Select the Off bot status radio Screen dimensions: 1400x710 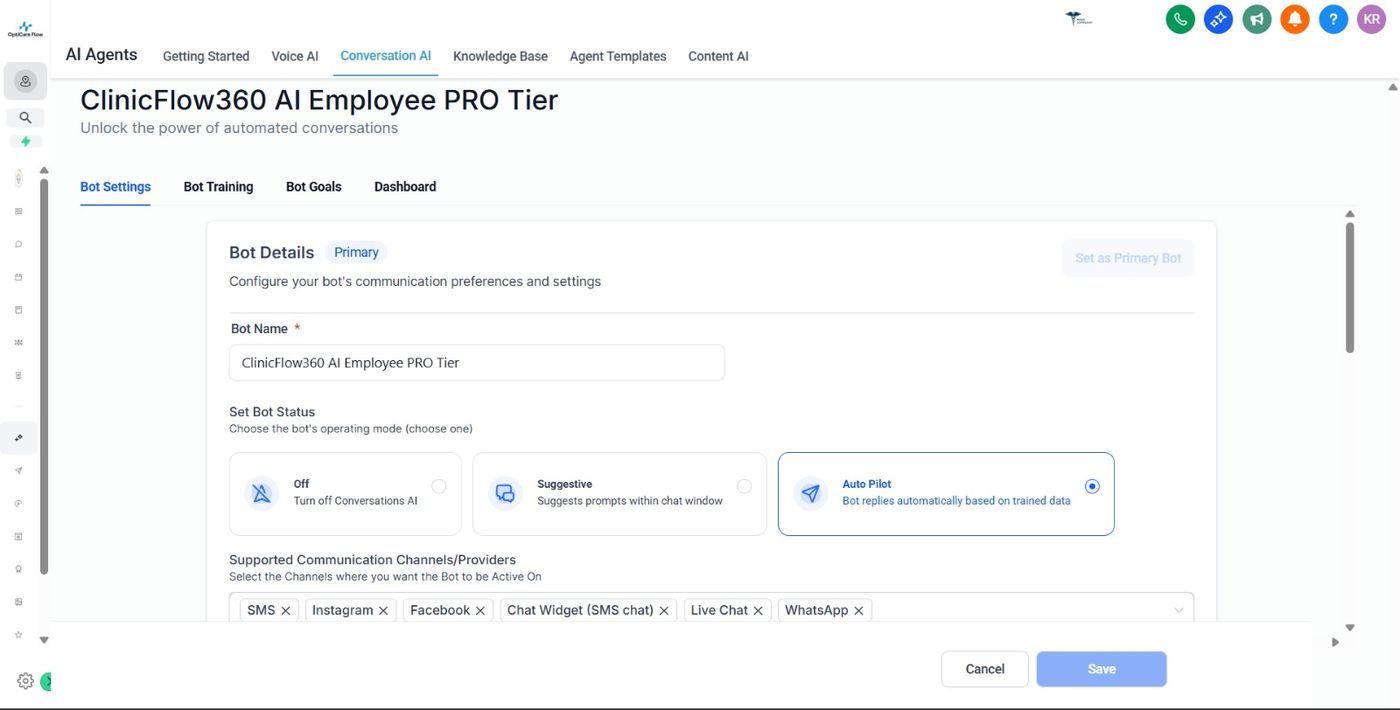439,486
